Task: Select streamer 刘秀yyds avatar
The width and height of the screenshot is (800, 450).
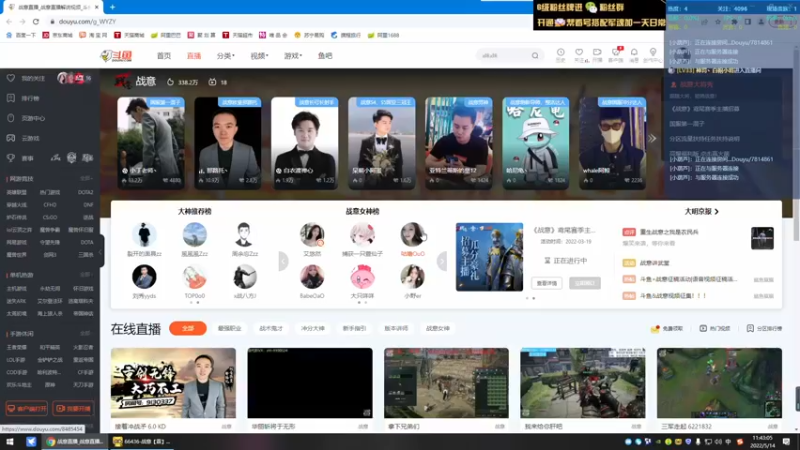Action: point(144,277)
